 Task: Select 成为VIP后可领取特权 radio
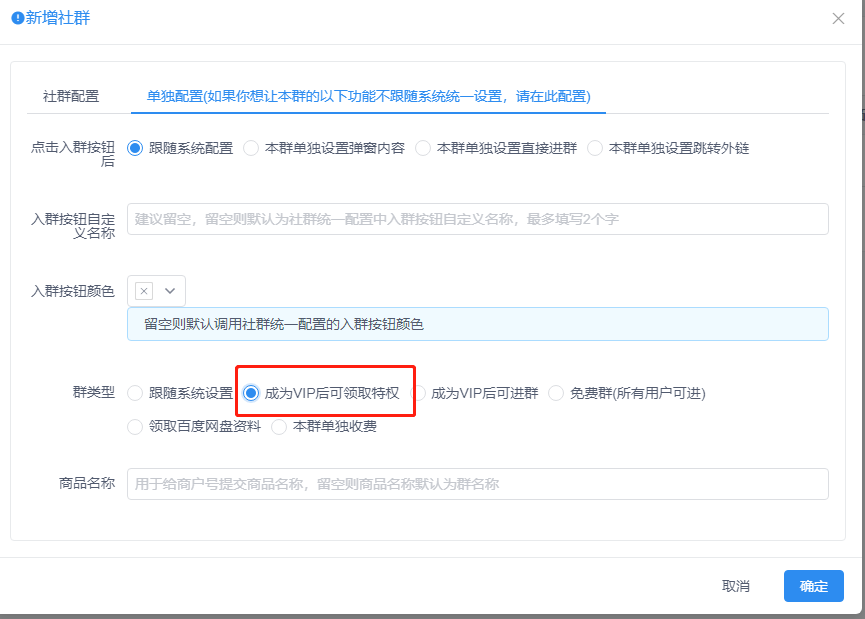pos(251,393)
